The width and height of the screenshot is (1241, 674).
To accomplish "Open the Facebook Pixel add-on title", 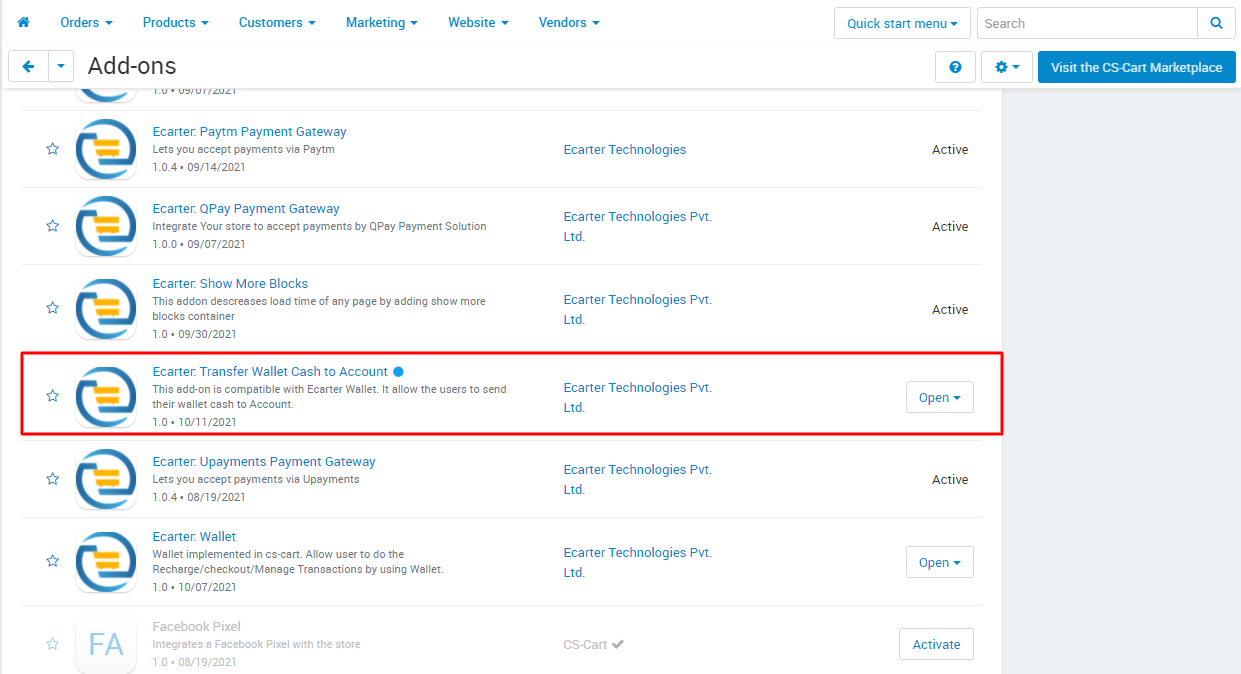I will 196,627.
